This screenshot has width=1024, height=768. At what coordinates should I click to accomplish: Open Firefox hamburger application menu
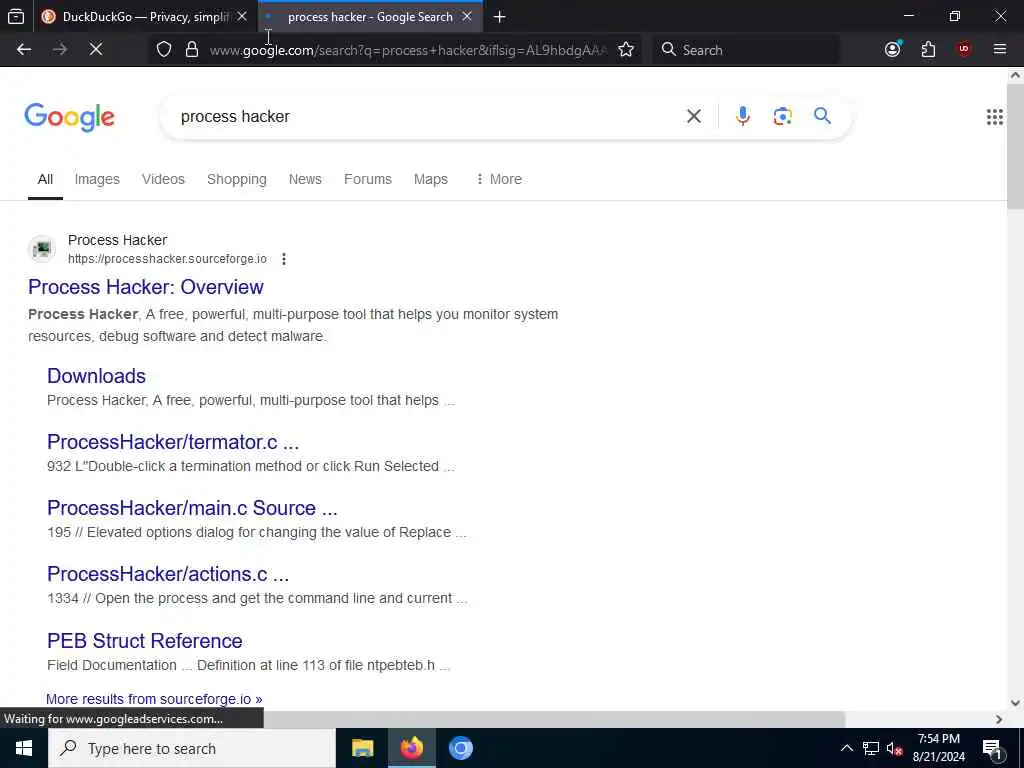tap(1000, 50)
